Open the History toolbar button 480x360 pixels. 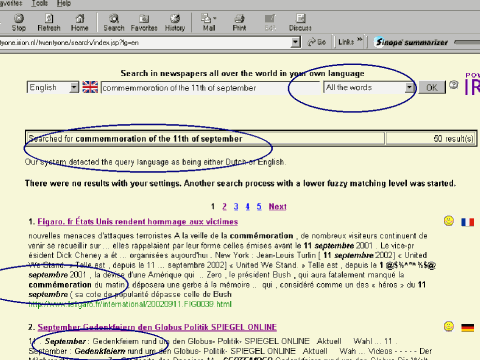pyautogui.click(x=175, y=23)
